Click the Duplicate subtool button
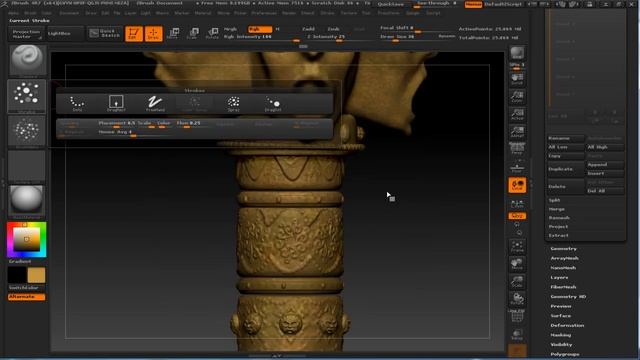This screenshot has width=640, height=360. pyautogui.click(x=566, y=169)
